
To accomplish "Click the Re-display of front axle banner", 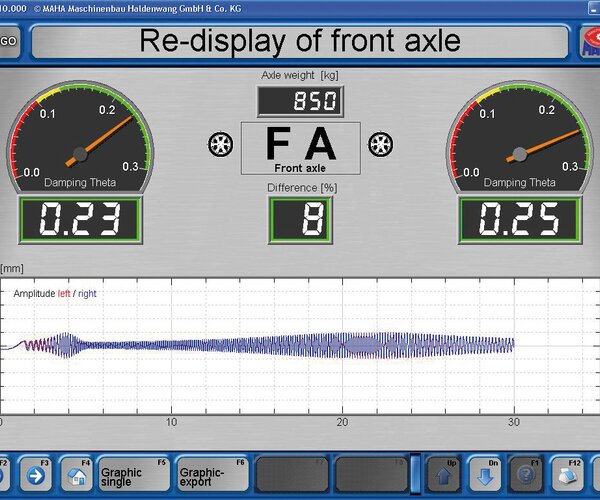I will 300,42.
